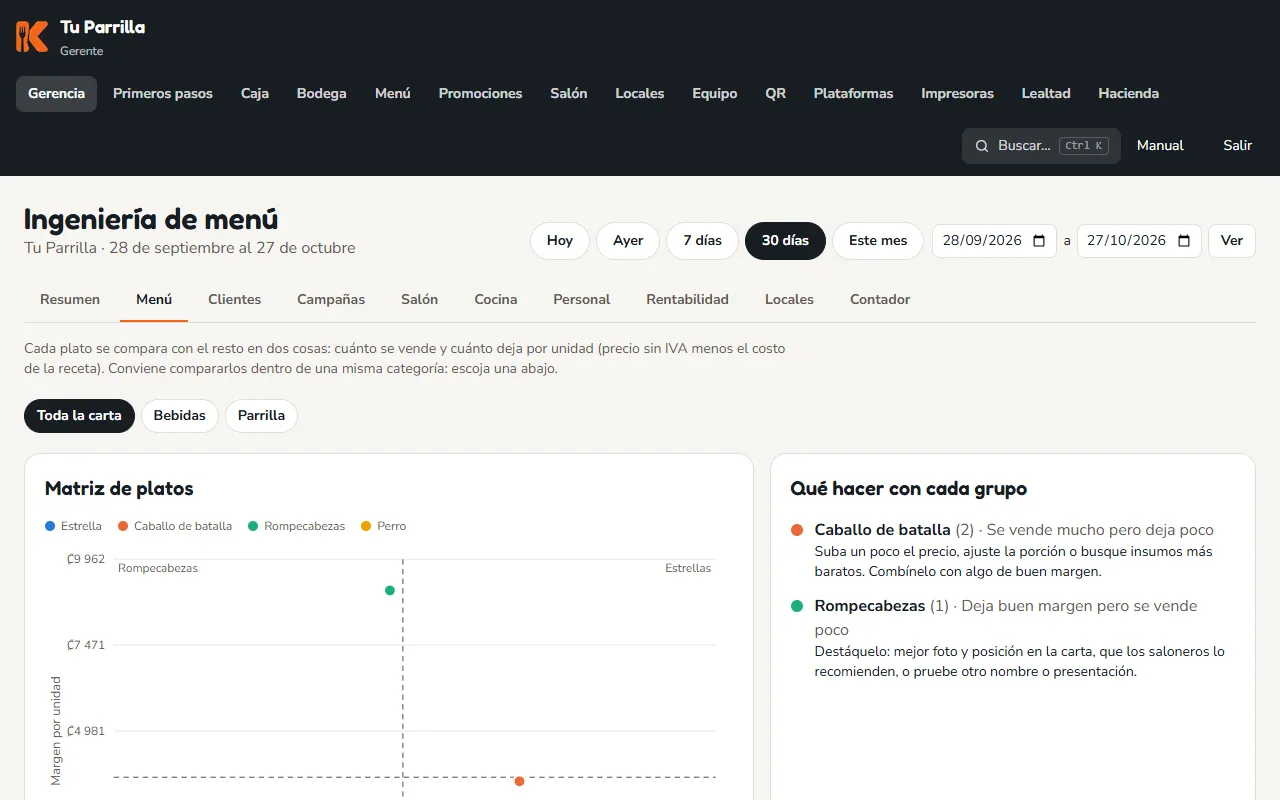Navigate to Bodega

coord(322,94)
